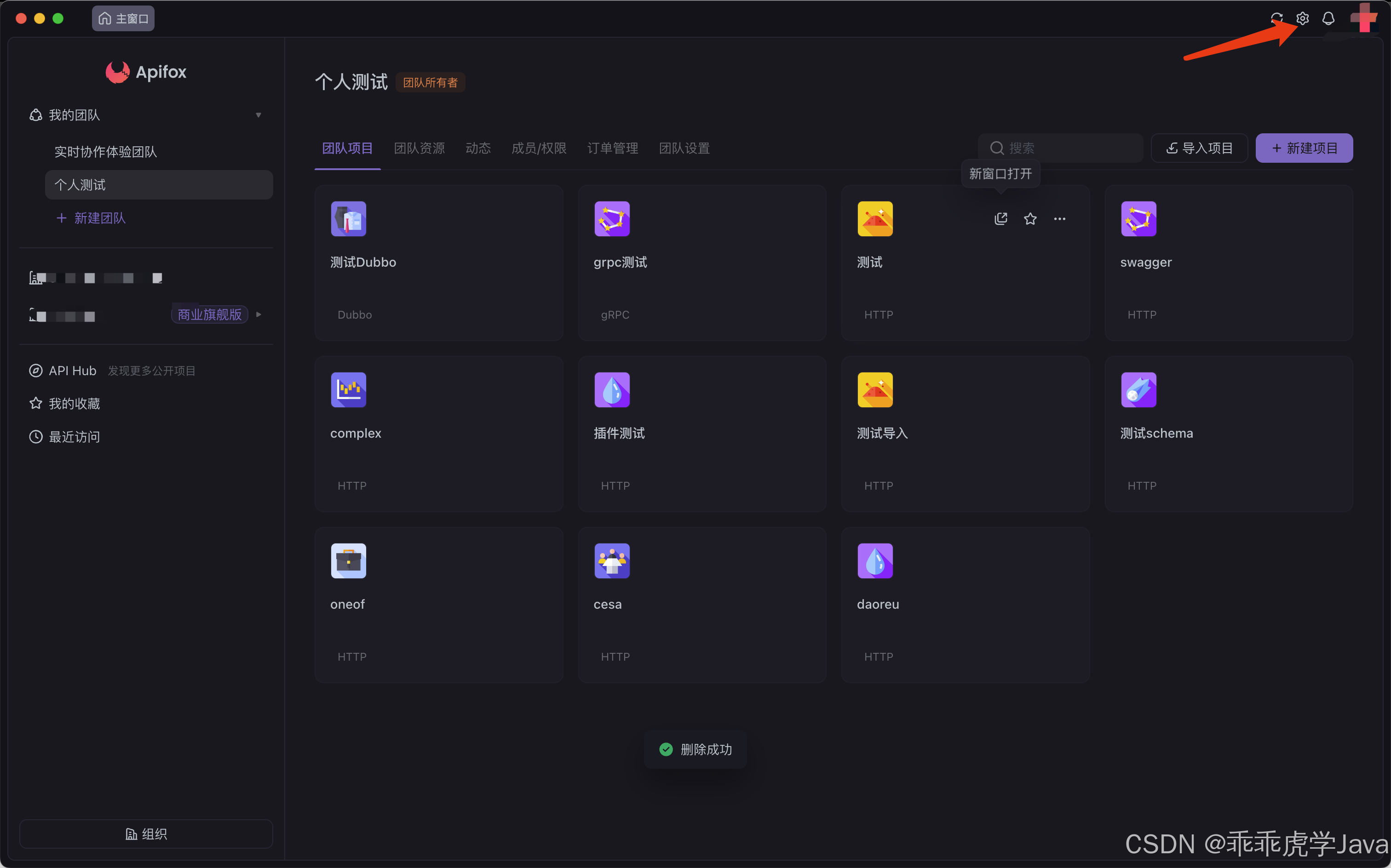Click the 新建项目 button

[x=1303, y=148]
